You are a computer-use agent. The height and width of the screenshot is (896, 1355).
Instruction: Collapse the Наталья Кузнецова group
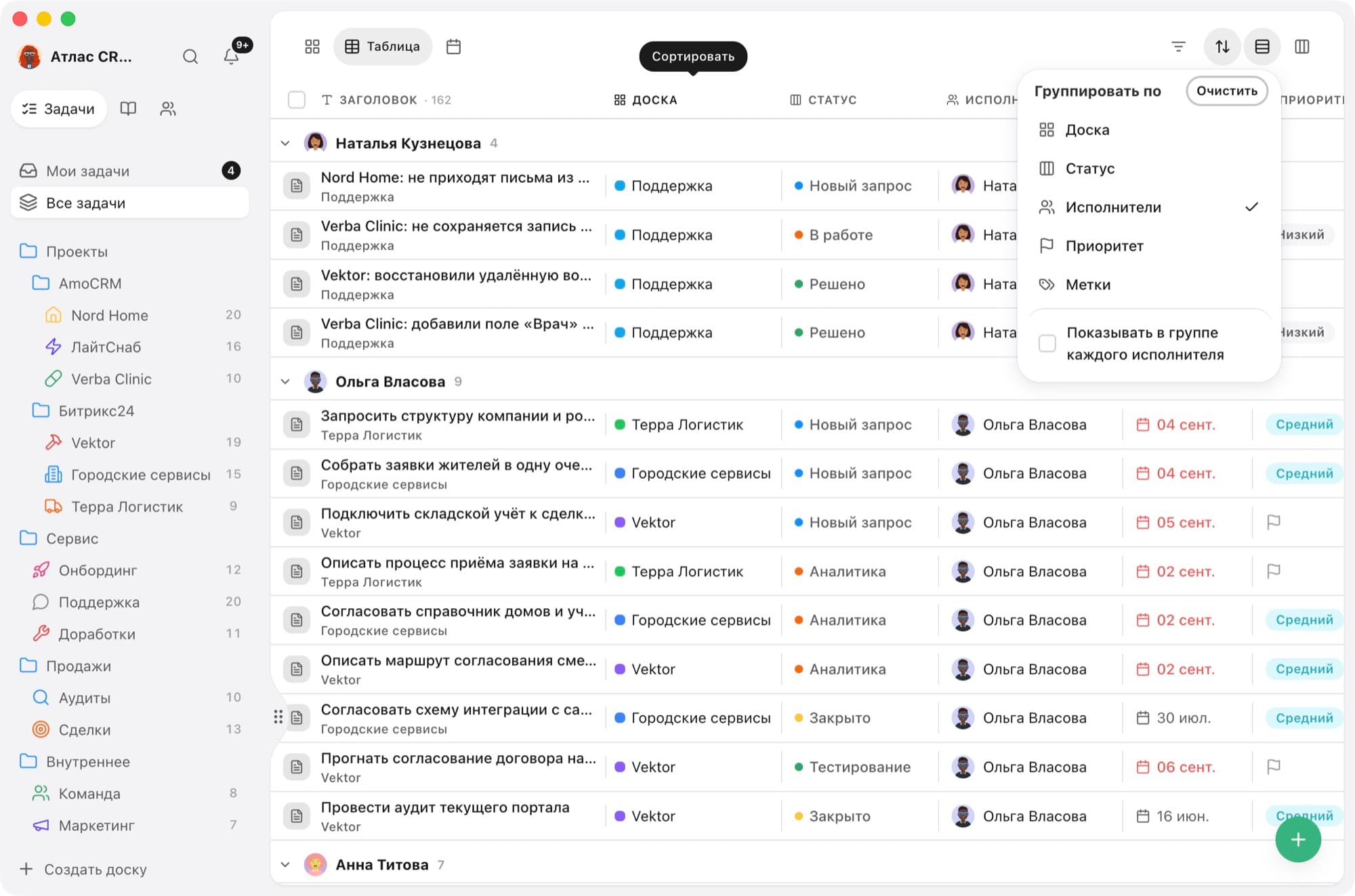pos(285,144)
